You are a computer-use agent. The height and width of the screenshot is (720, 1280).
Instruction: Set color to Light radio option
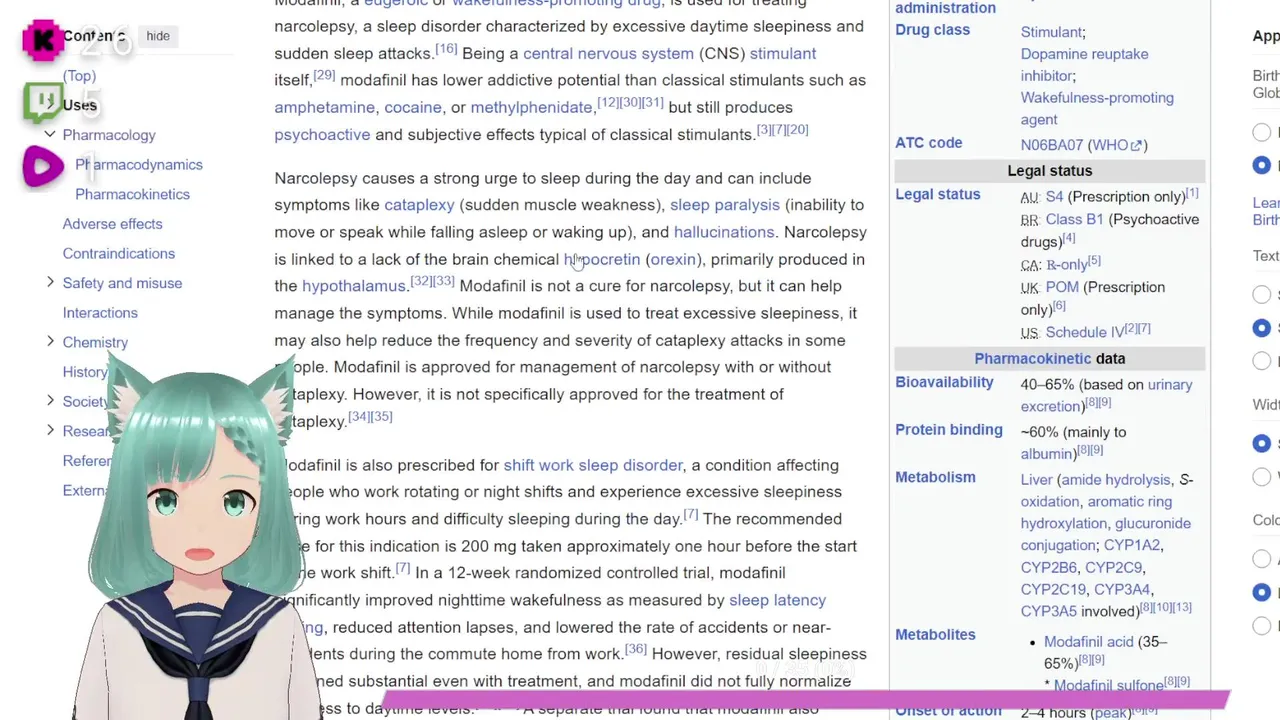coord(1262,592)
